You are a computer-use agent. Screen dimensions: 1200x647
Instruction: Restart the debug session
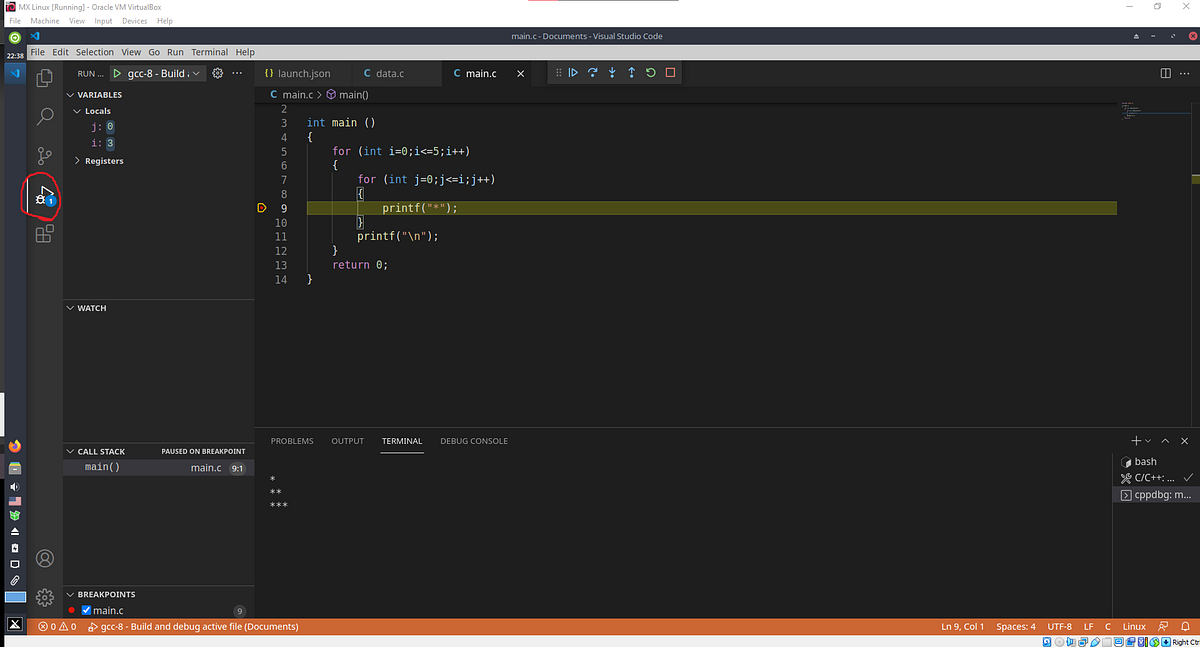click(650, 72)
